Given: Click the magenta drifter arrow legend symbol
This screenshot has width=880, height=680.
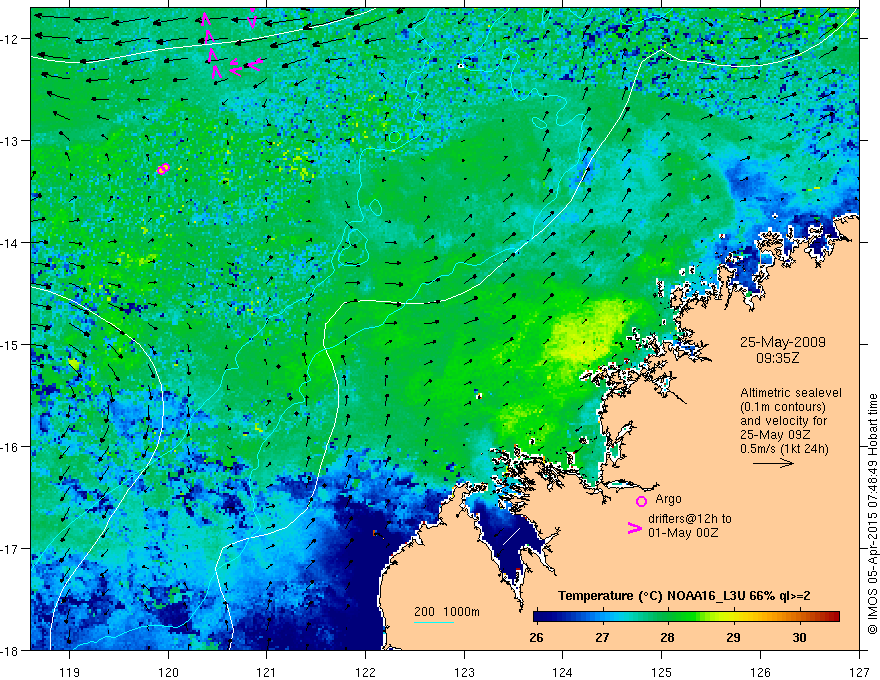Looking at the screenshot, I should [x=634, y=528].
